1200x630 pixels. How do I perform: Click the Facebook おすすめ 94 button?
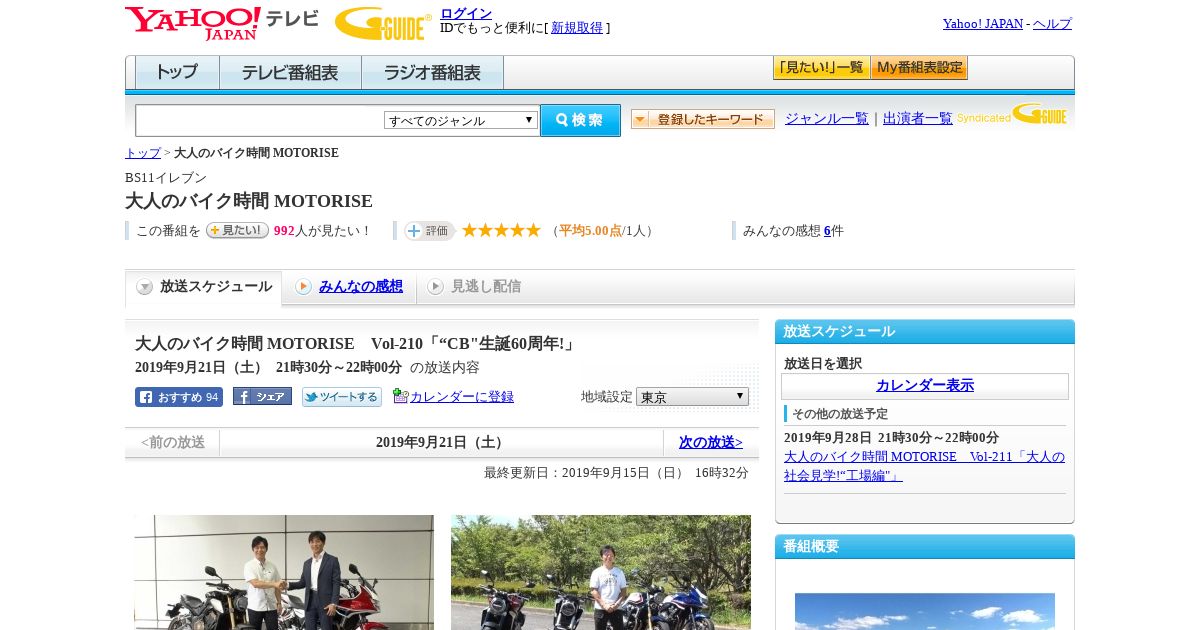click(x=179, y=397)
